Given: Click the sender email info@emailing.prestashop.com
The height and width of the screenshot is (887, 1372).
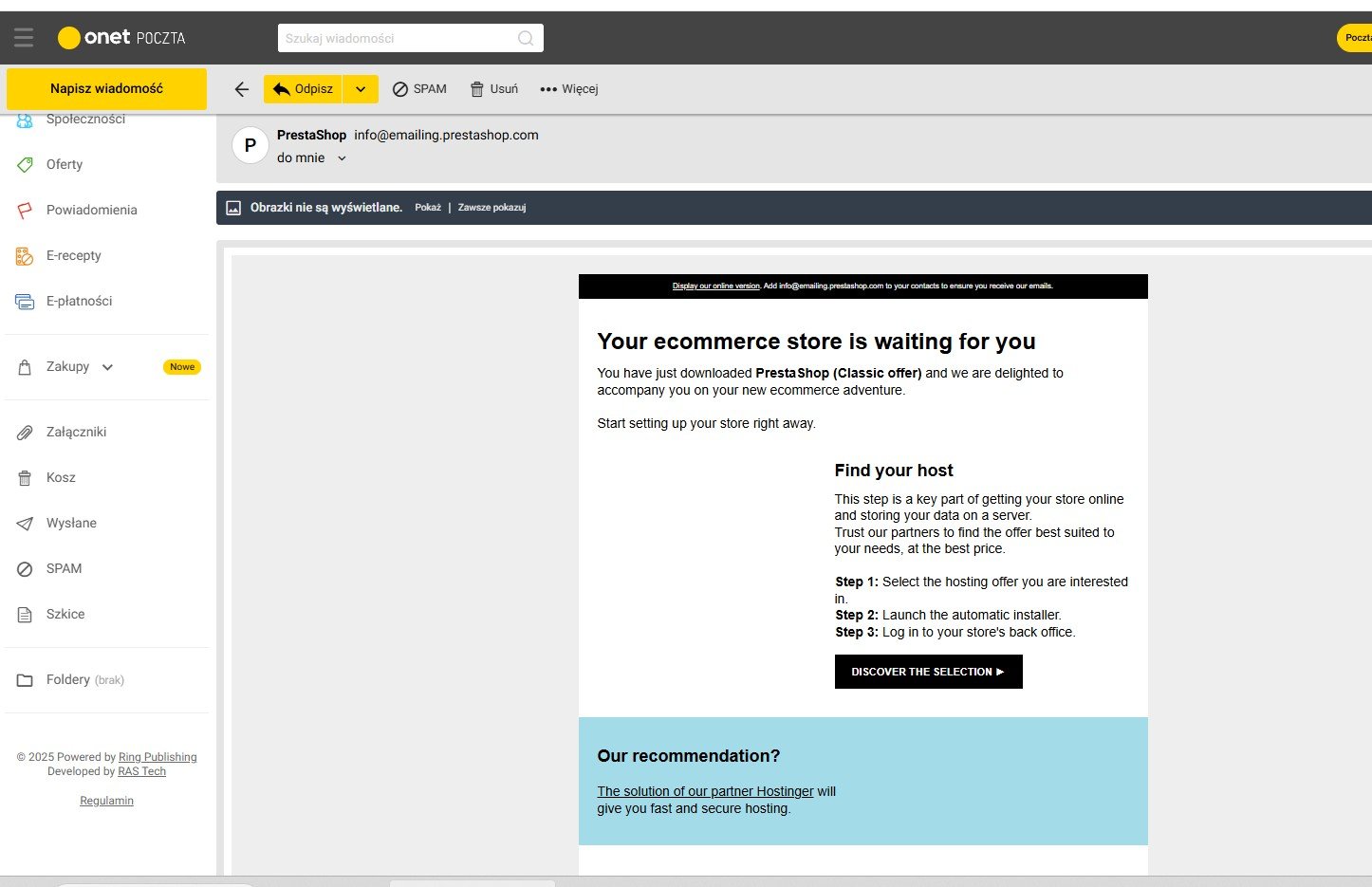Looking at the screenshot, I should pyautogui.click(x=446, y=135).
